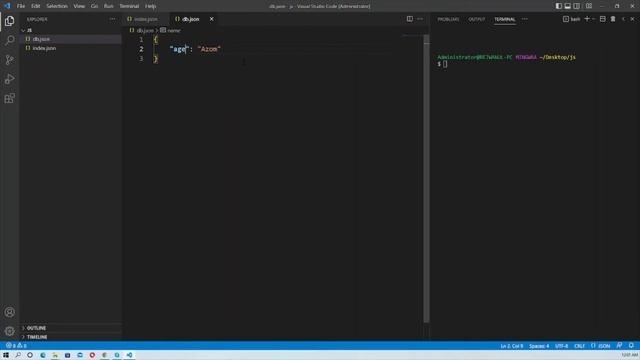Select index.json in the Explorer tree
The image size is (640, 360).
[71, 48]
